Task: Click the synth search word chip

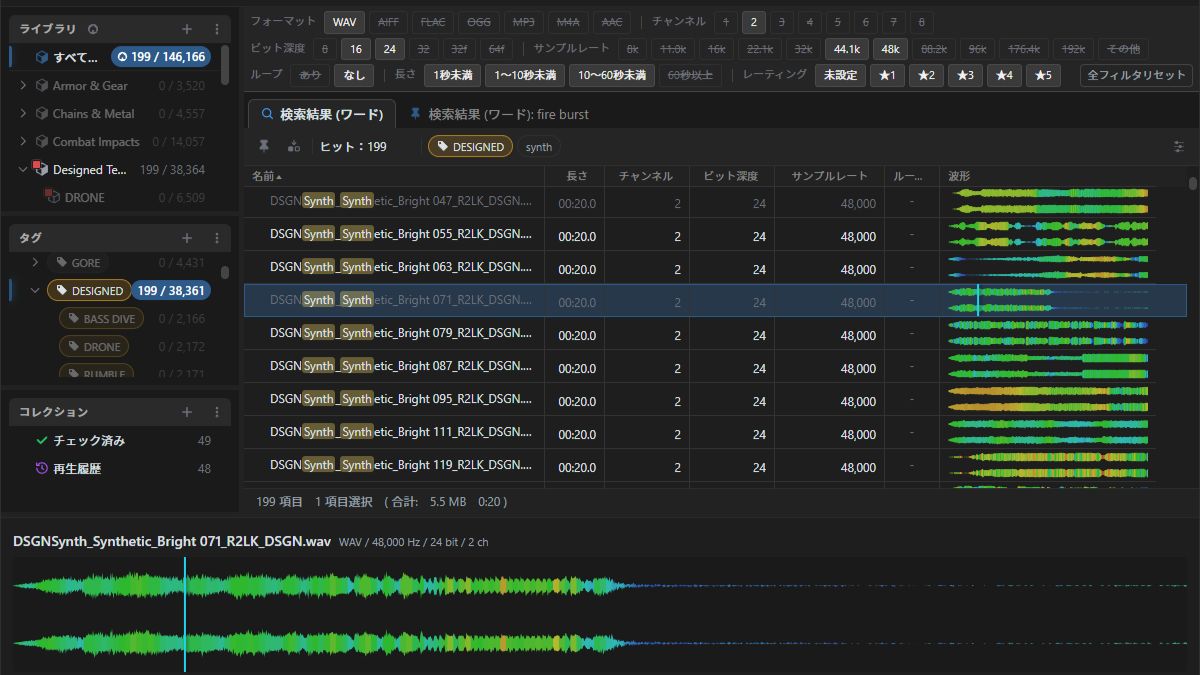Action: point(539,147)
